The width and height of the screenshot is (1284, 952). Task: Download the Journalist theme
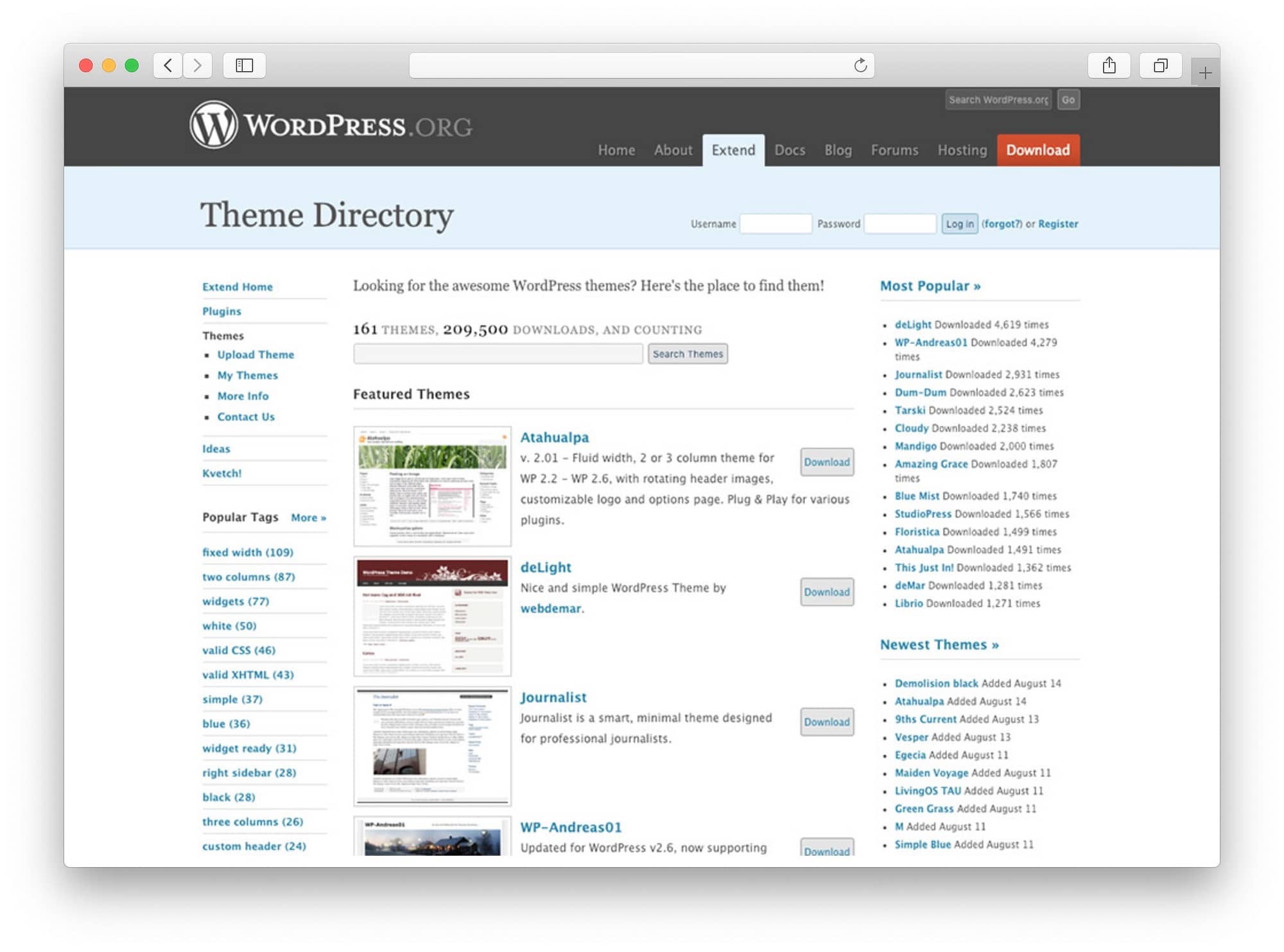click(x=827, y=722)
